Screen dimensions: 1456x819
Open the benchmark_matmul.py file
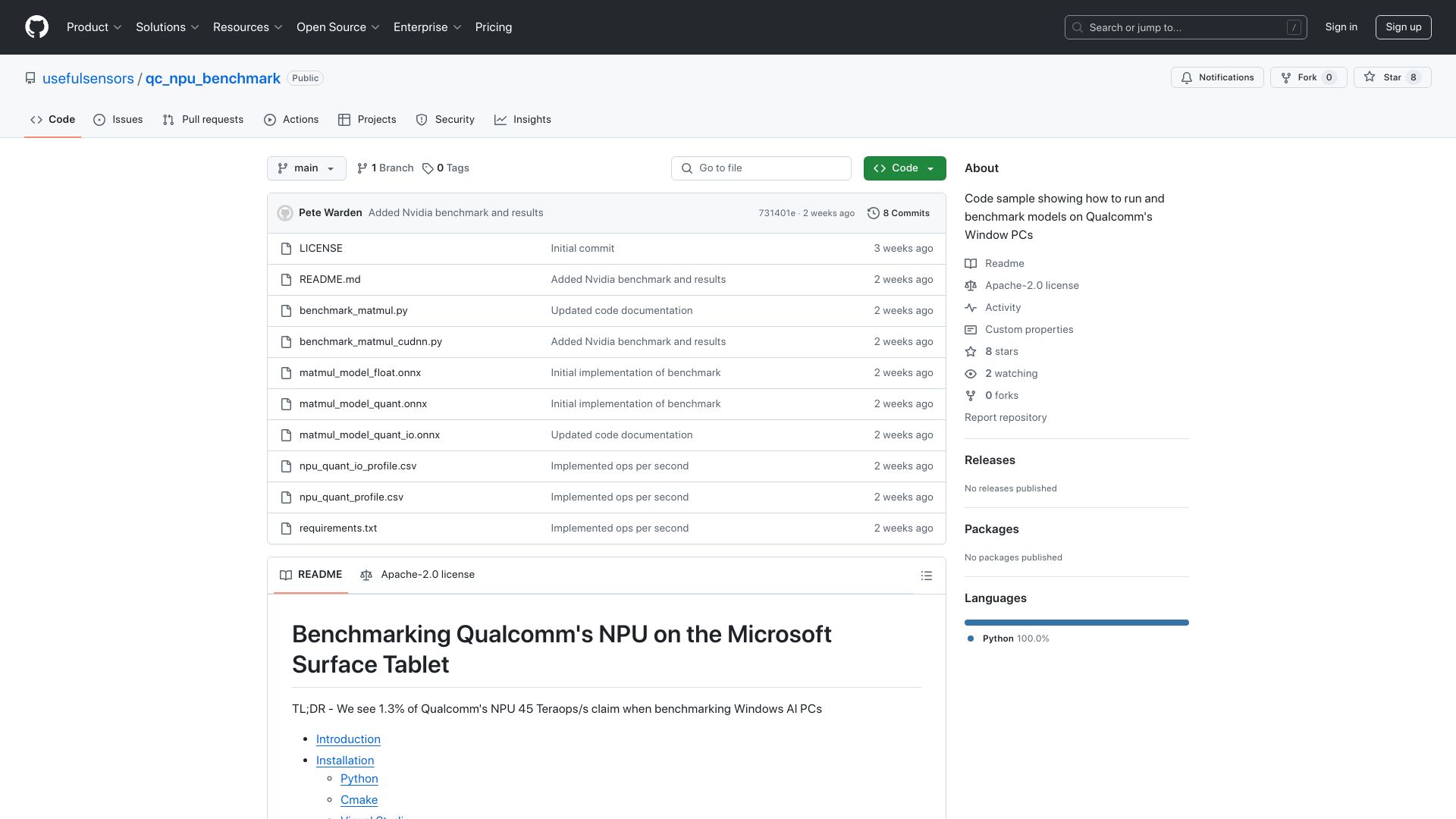pos(353,311)
